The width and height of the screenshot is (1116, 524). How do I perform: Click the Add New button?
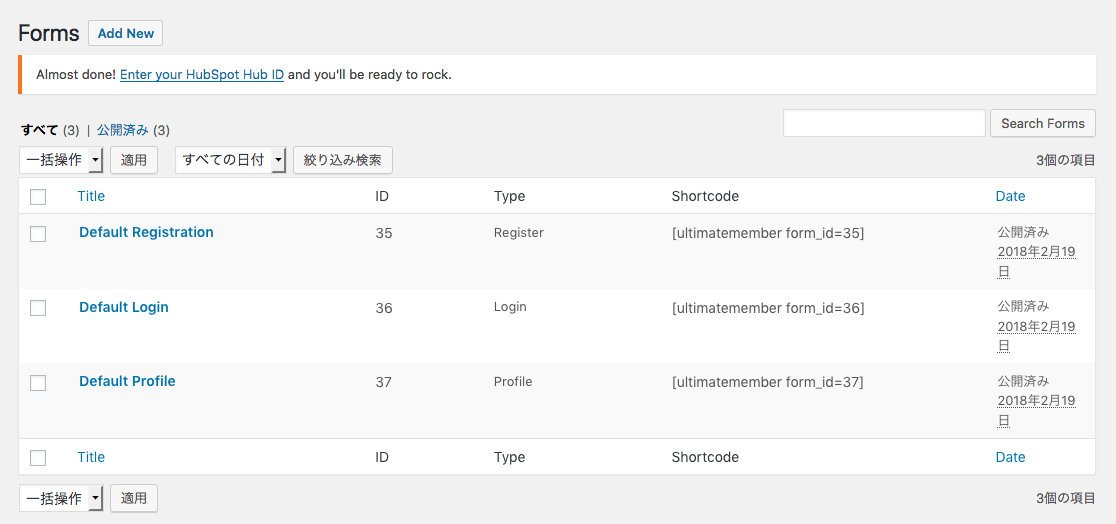click(125, 33)
